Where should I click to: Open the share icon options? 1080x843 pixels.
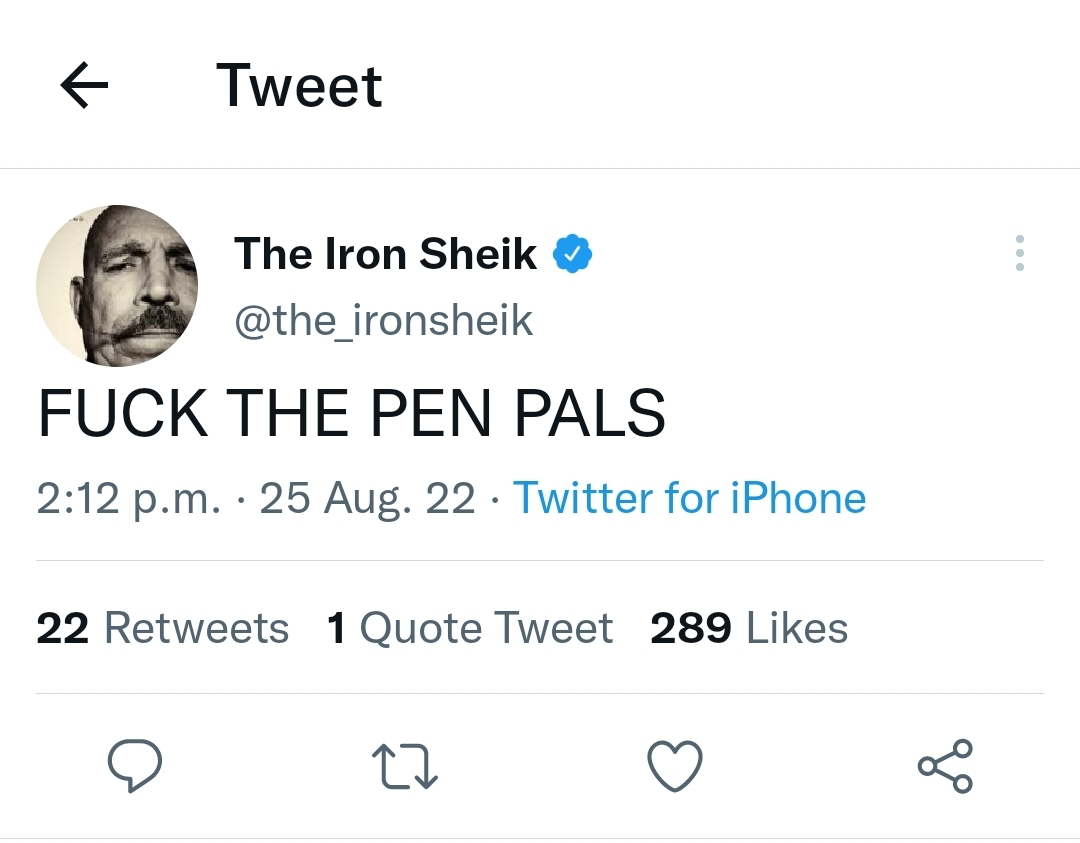pos(945,767)
